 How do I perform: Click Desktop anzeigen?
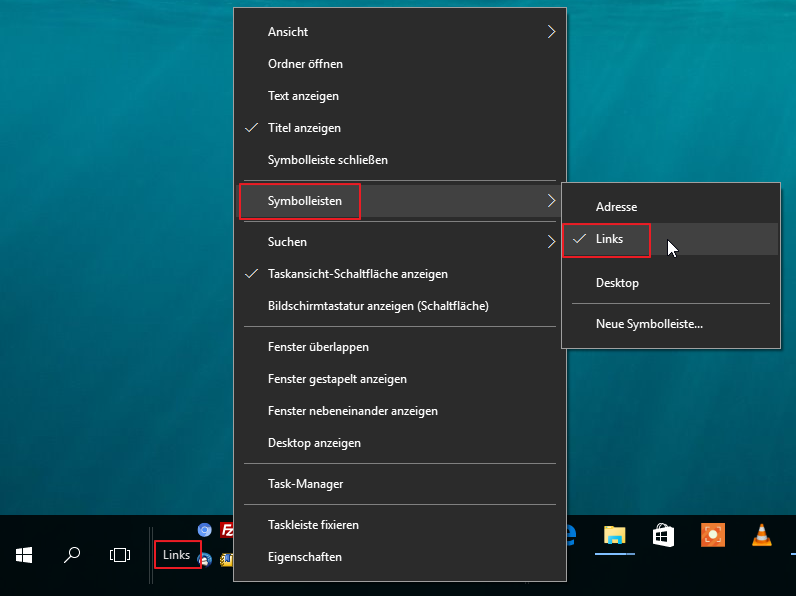click(400, 443)
